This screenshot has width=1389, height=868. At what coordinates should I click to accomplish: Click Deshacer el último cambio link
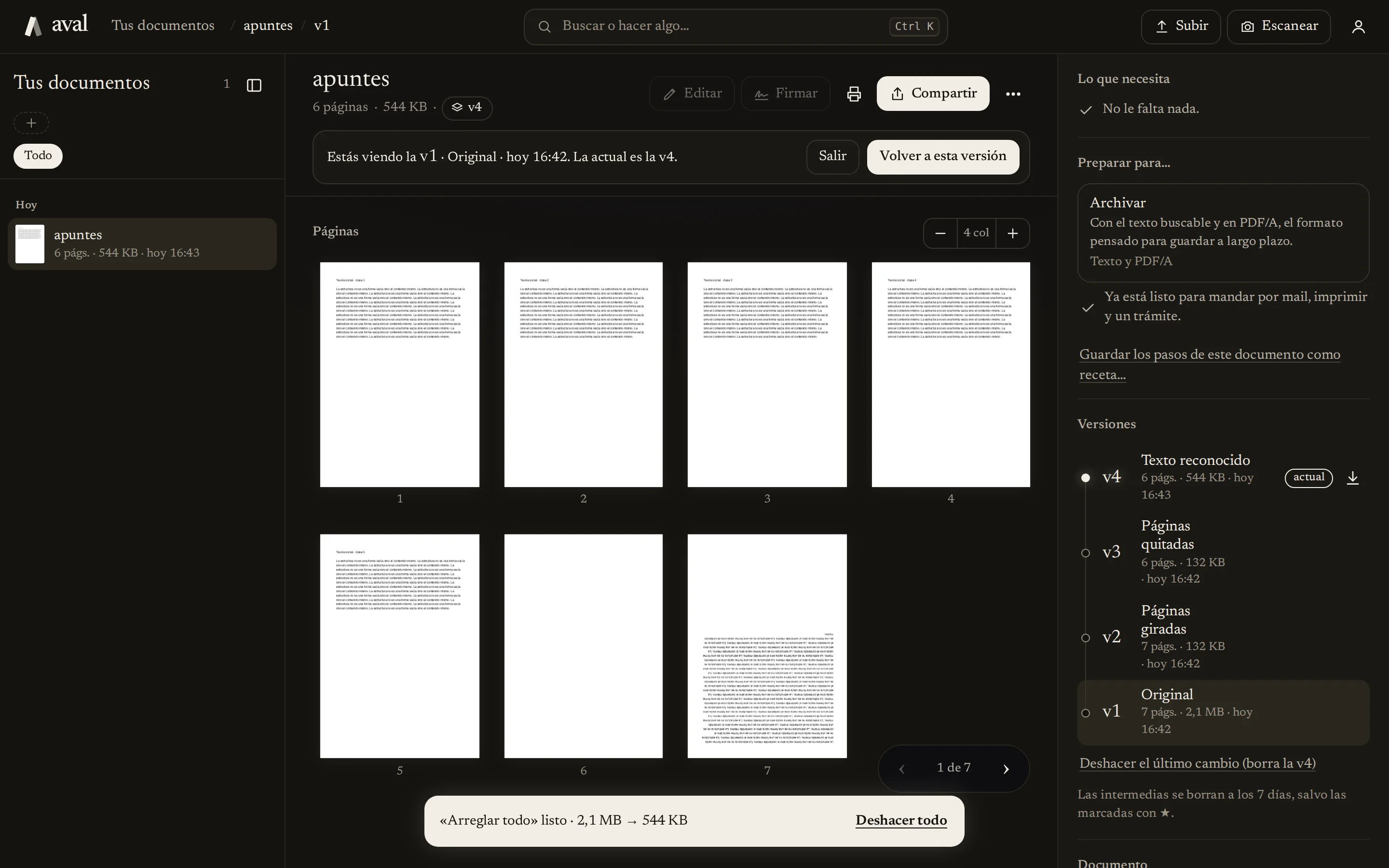tap(1198, 763)
